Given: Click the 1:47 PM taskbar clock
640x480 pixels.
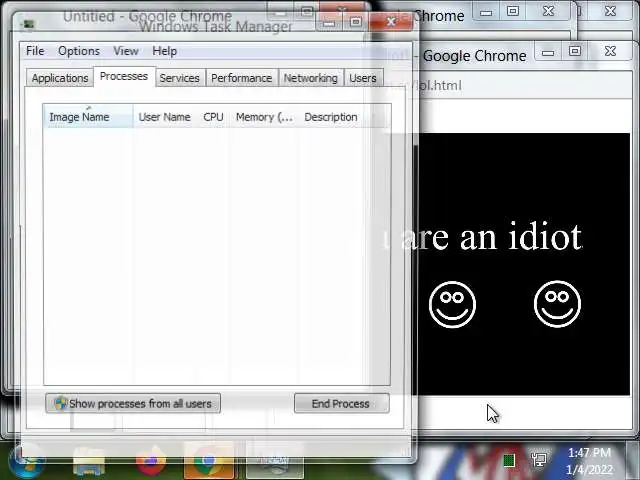Looking at the screenshot, I should click(589, 453).
